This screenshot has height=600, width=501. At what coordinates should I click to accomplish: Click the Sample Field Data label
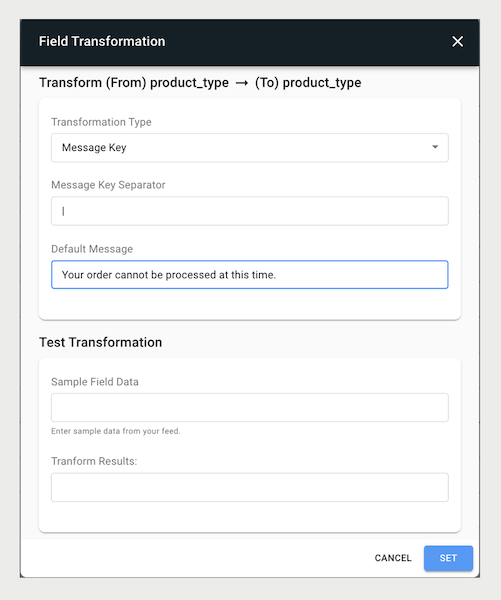click(95, 382)
